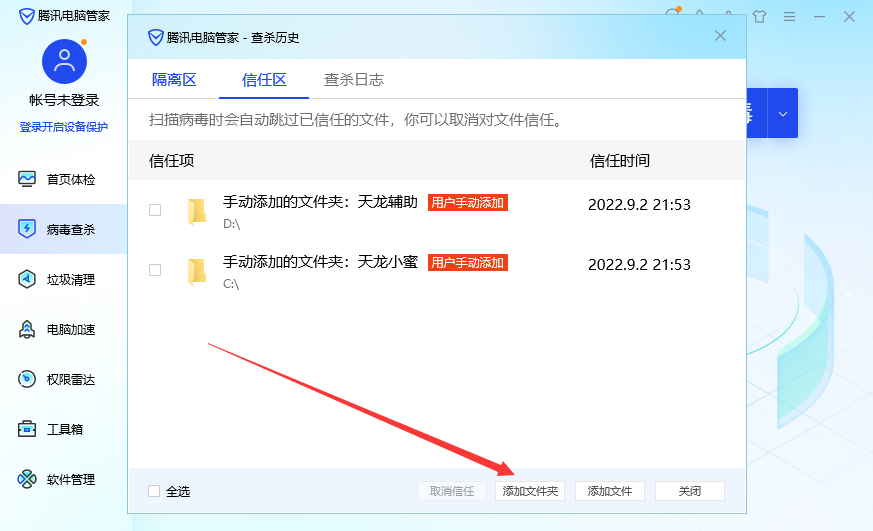Switch to the 隔离区 tab
873x531 pixels.
(174, 80)
